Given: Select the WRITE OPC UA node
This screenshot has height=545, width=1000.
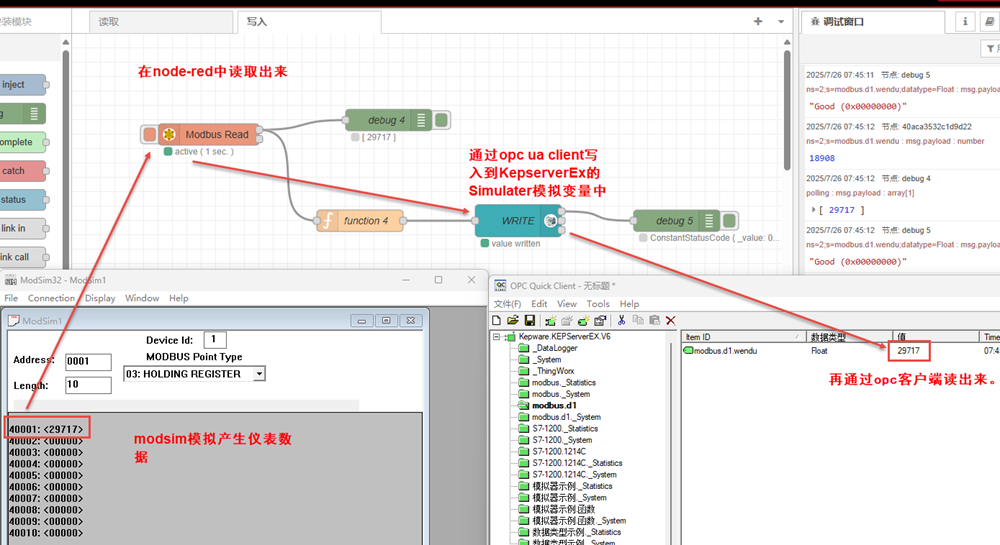Looking at the screenshot, I should [x=518, y=221].
